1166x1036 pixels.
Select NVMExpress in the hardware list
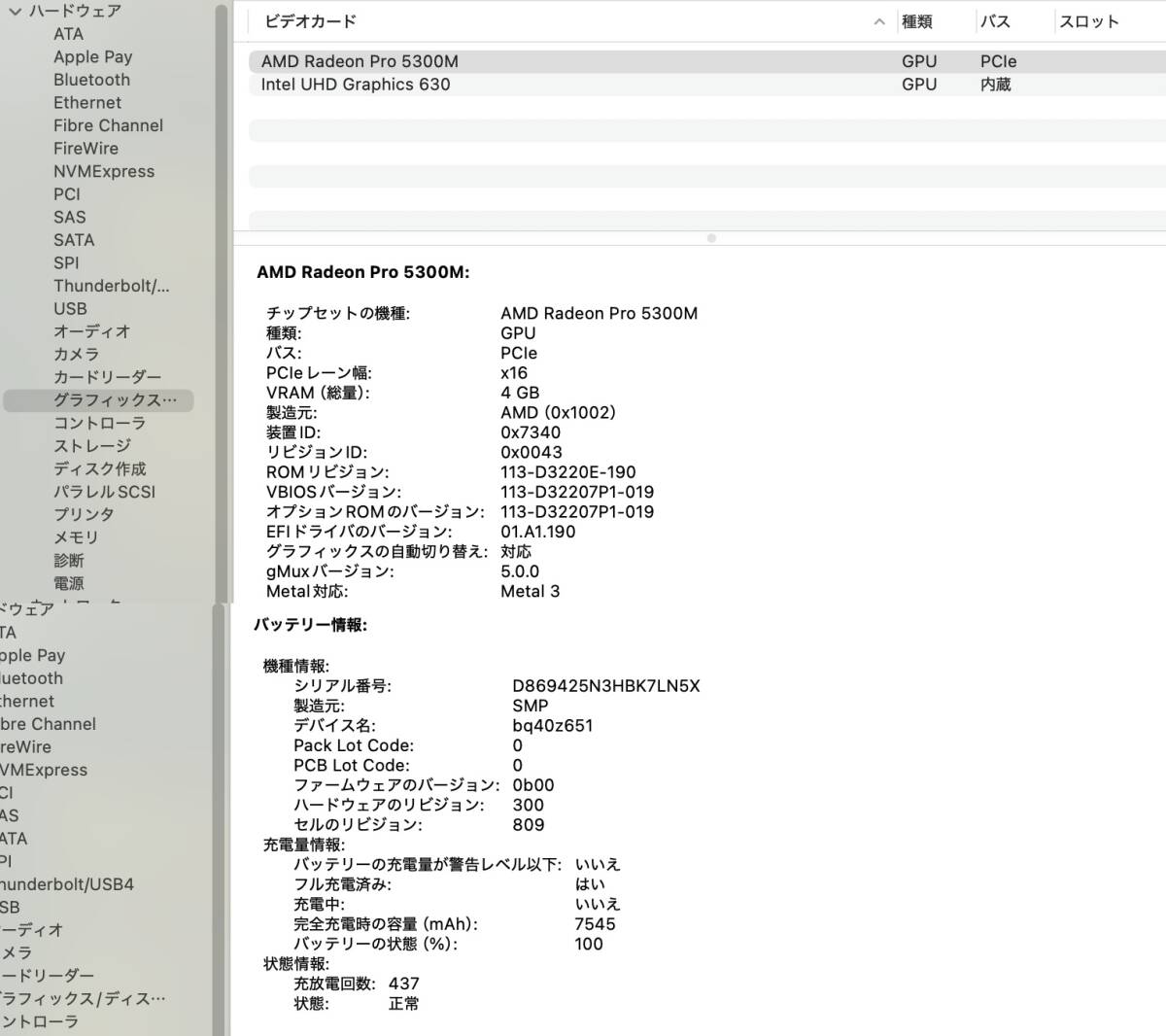(x=104, y=171)
